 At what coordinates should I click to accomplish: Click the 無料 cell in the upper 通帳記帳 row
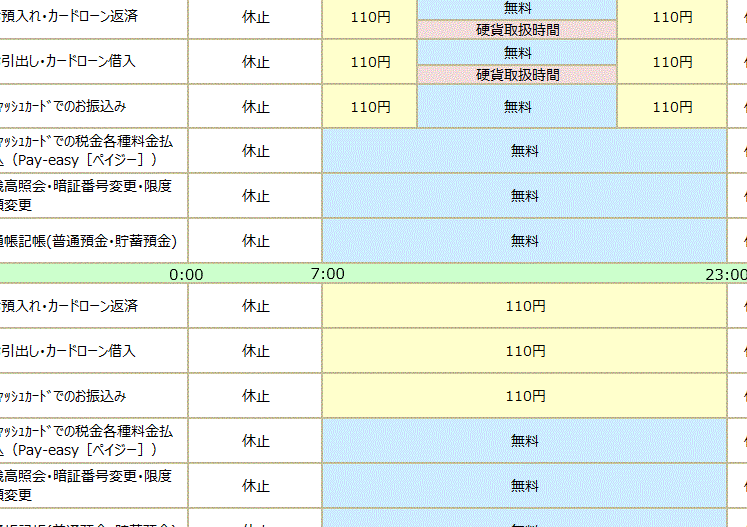524,241
